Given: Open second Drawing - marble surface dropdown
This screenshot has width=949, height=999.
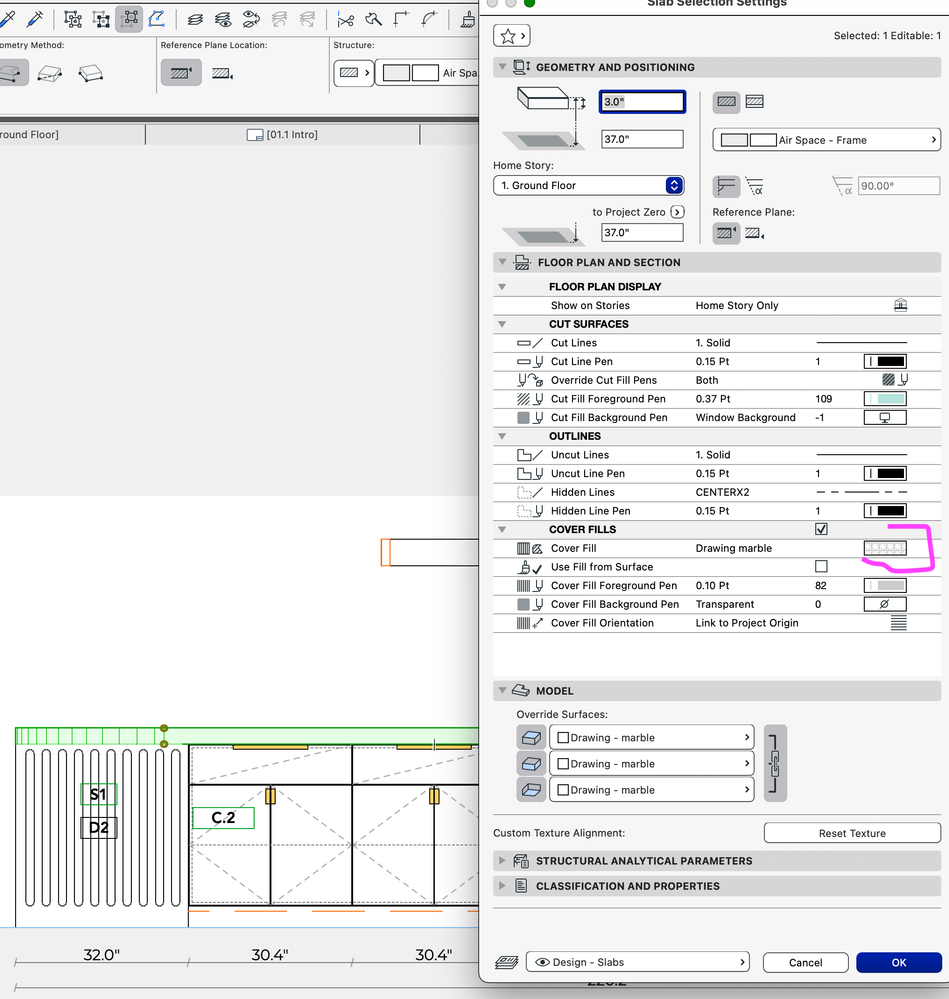Looking at the screenshot, I should point(652,764).
